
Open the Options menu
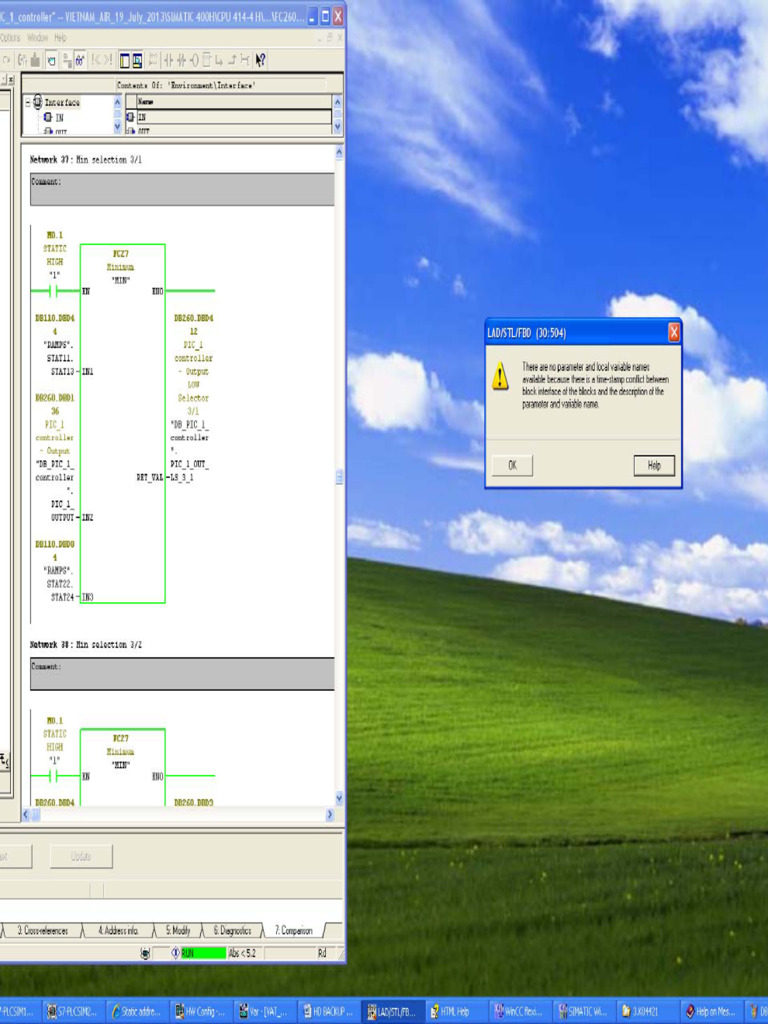pyautogui.click(x=10, y=38)
